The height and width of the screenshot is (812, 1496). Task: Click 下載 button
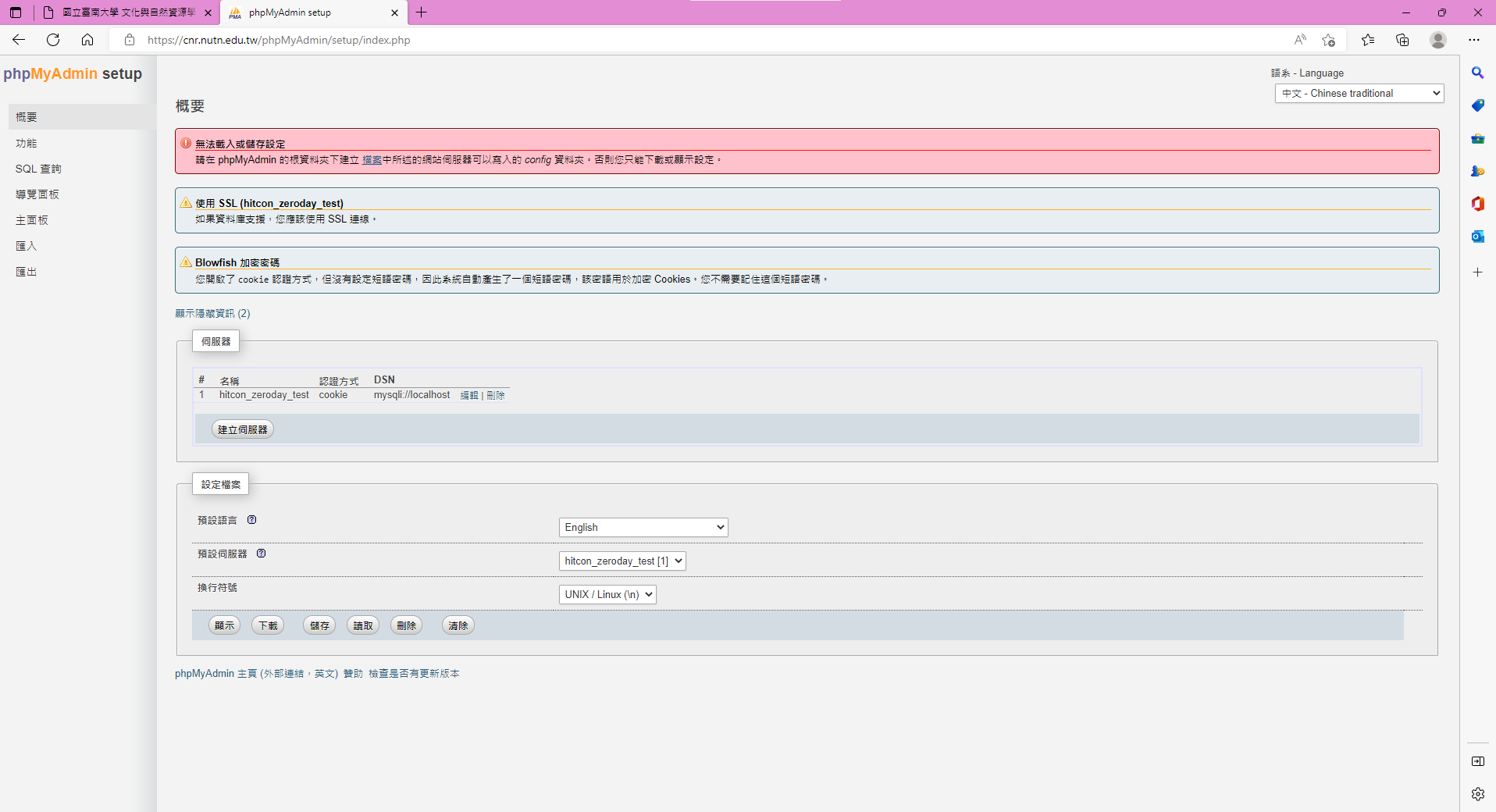click(x=268, y=625)
